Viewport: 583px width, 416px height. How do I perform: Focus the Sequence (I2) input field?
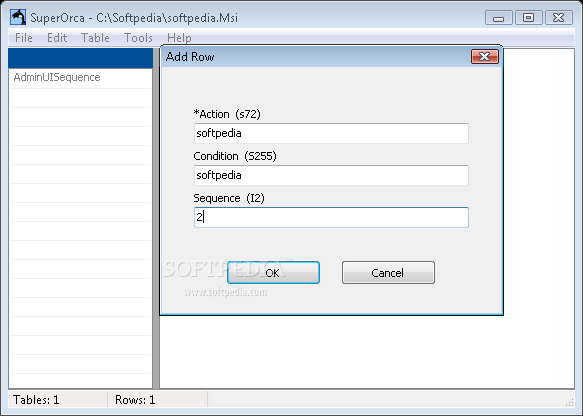click(331, 217)
